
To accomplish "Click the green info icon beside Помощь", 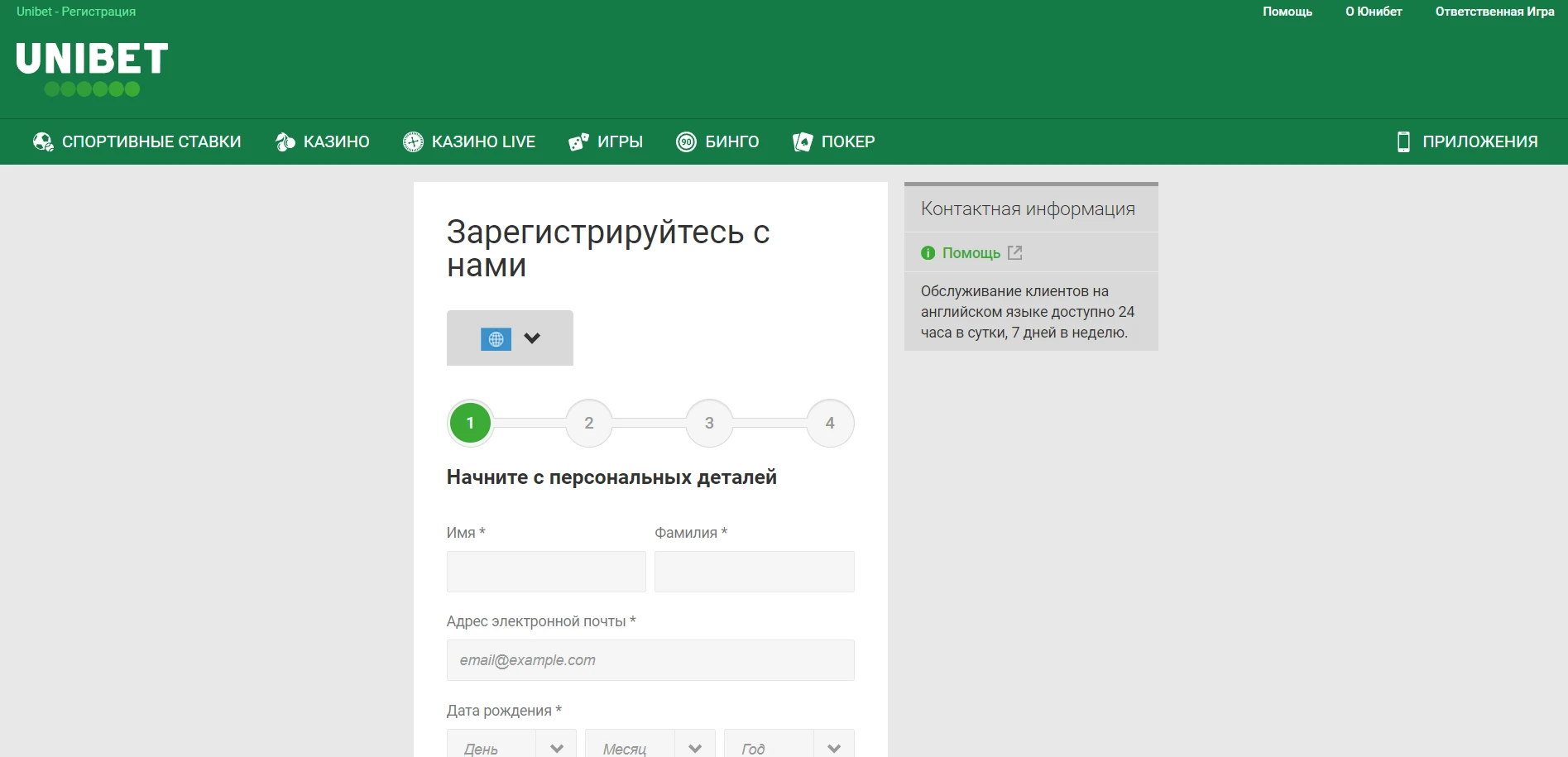I will 928,253.
